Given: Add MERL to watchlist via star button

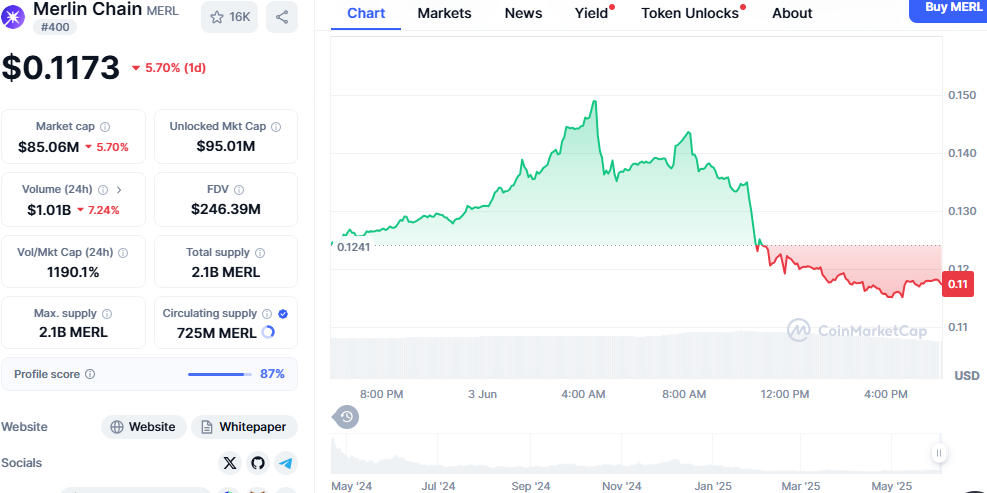Looking at the screenshot, I should pos(230,17).
